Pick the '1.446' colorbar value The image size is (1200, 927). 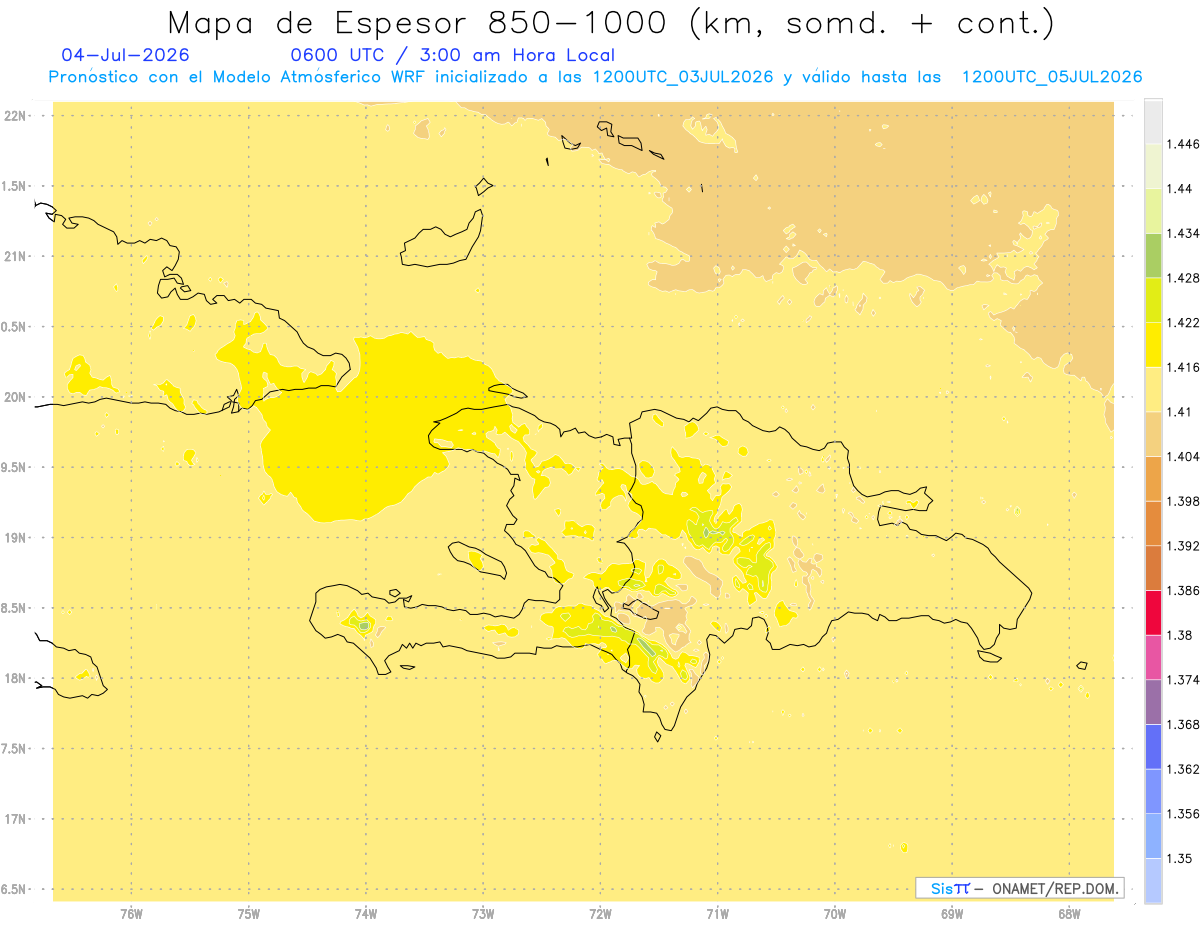click(1183, 144)
